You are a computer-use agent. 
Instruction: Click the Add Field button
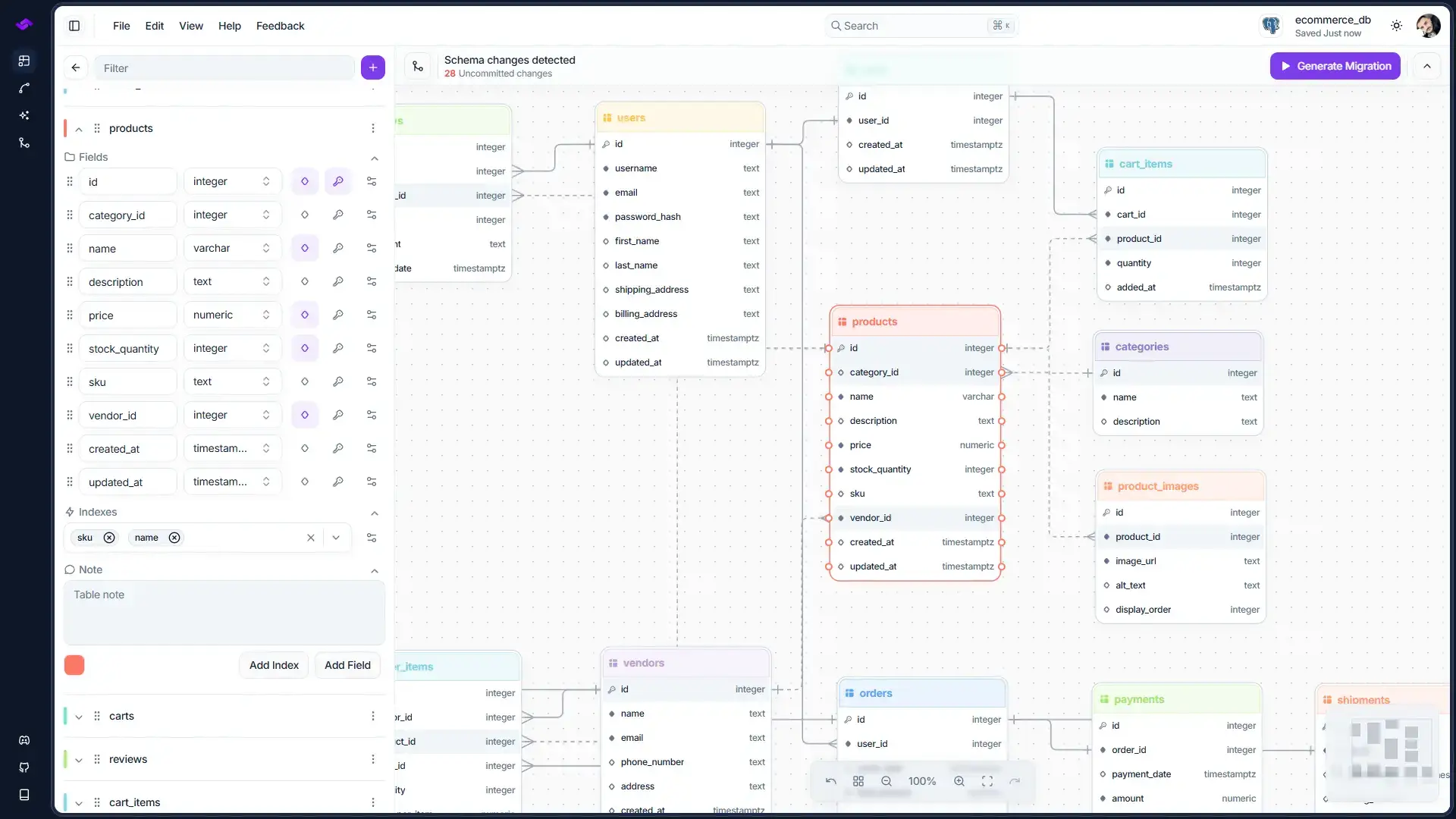click(x=347, y=665)
